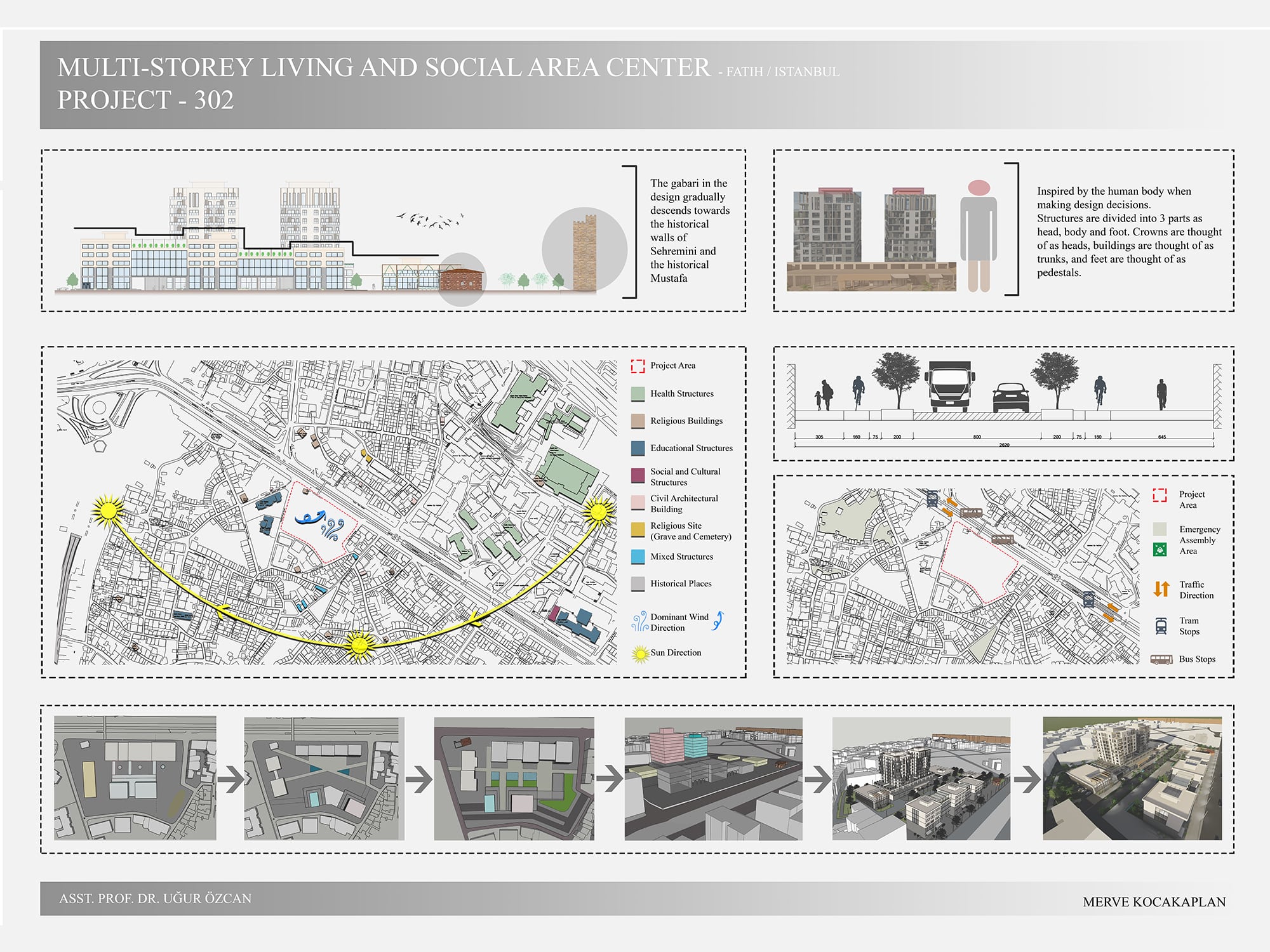The image size is (1270, 952).
Task: Click the Tram Stops legend icon
Action: pos(1161,626)
